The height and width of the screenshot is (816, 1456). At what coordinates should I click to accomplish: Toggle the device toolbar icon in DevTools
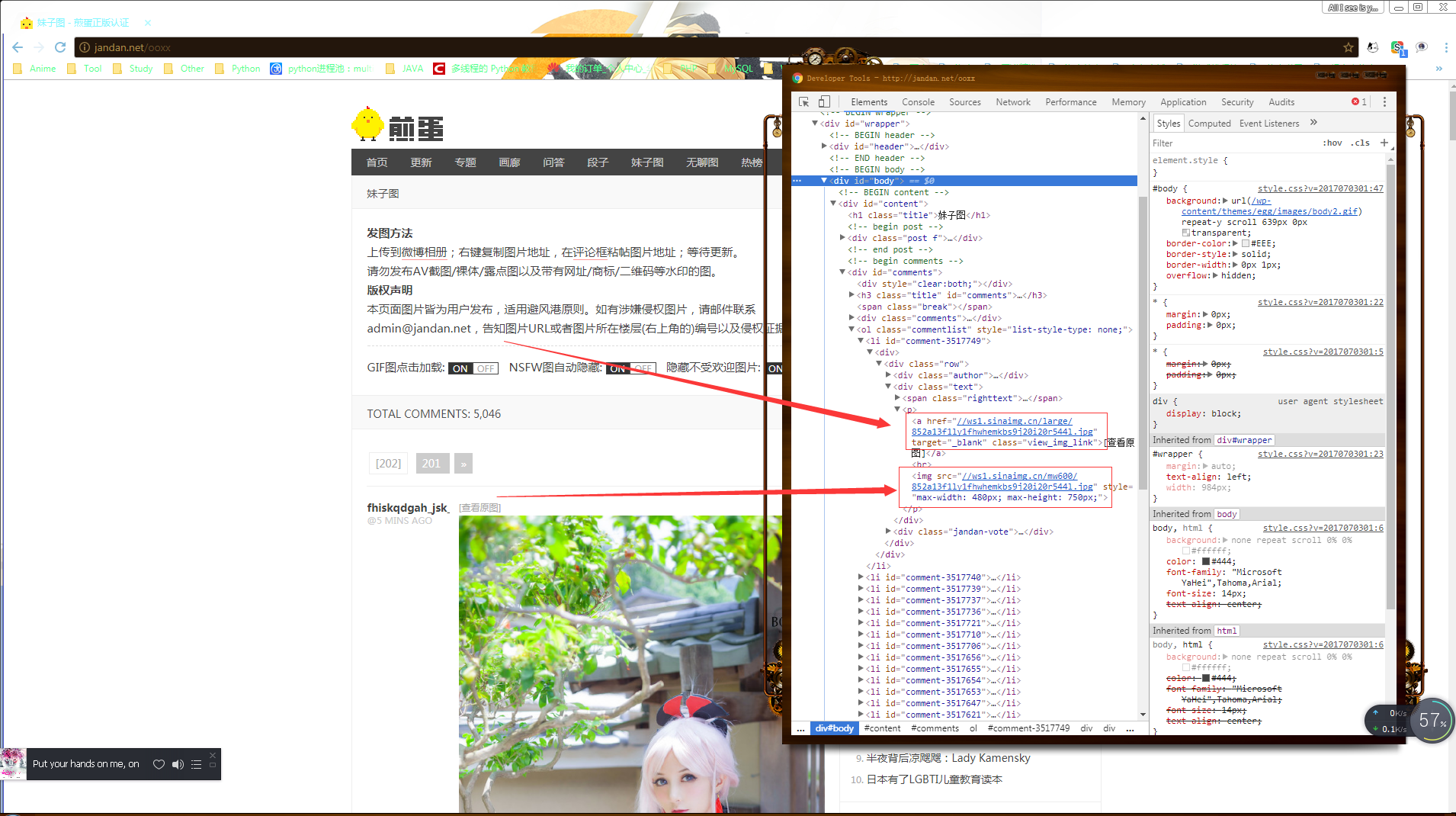click(824, 101)
